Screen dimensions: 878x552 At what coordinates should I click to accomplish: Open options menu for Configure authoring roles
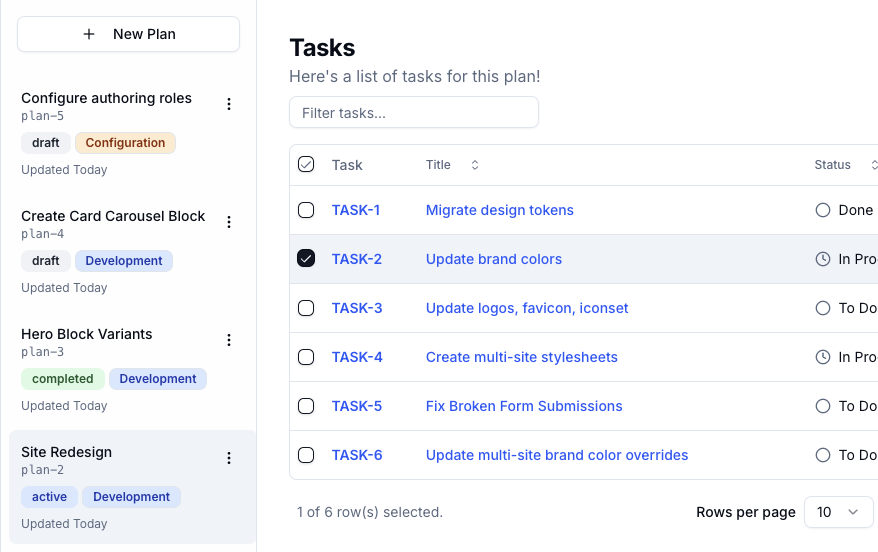click(229, 104)
